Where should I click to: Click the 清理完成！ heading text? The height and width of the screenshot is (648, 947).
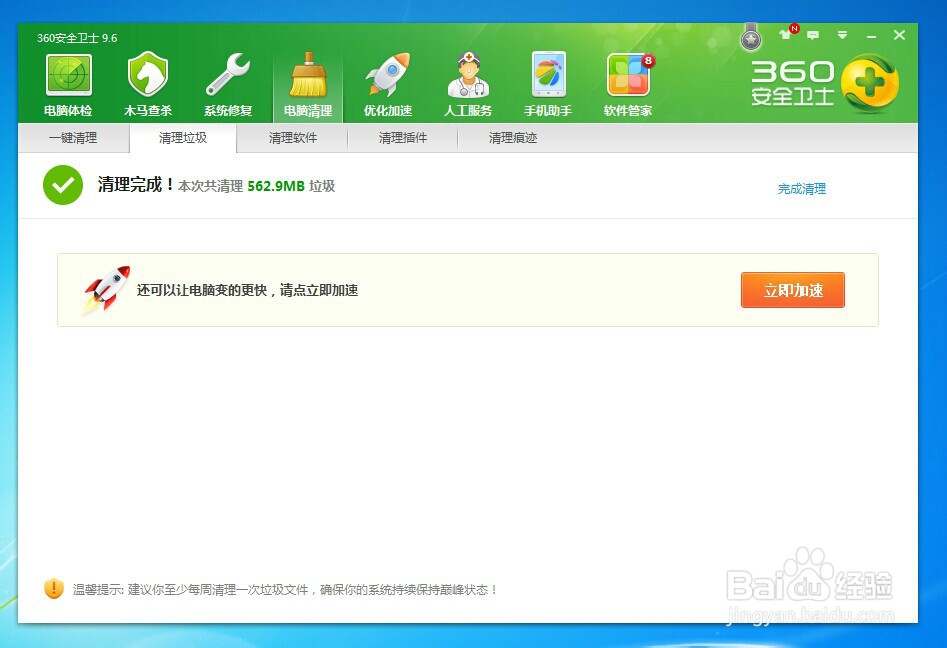point(136,184)
